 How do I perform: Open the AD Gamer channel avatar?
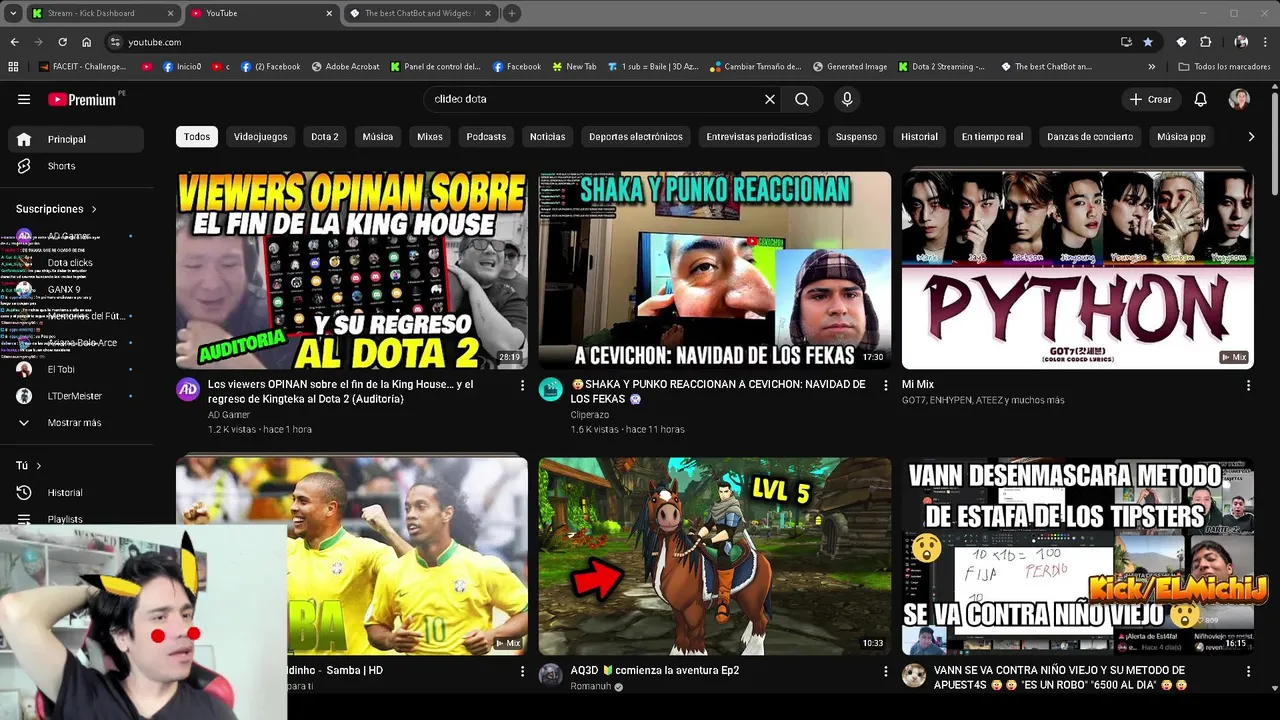pyautogui.click(x=188, y=389)
